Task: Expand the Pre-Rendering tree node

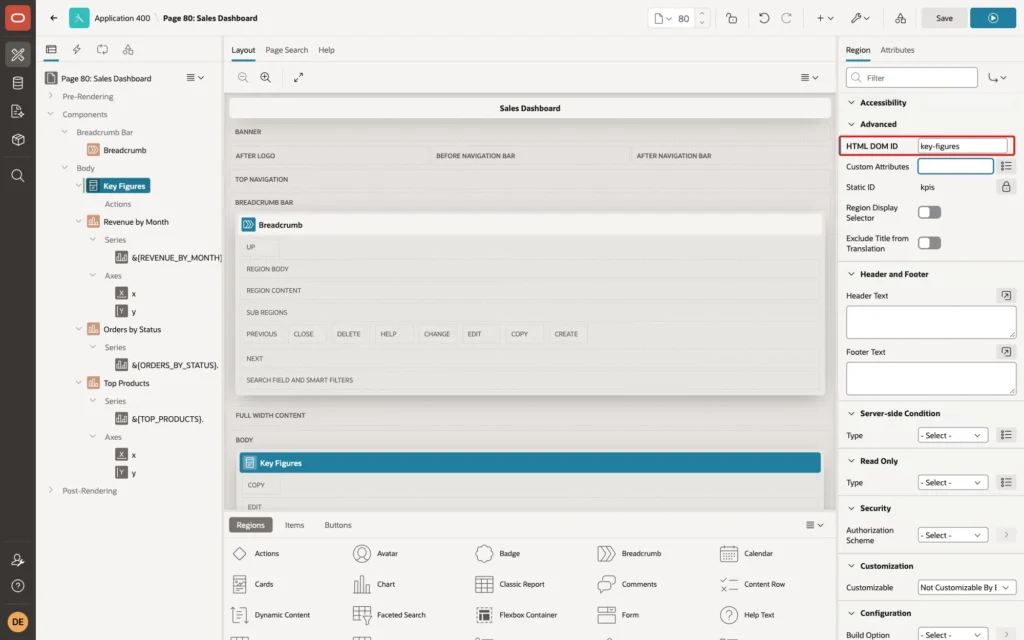Action: 51,96
